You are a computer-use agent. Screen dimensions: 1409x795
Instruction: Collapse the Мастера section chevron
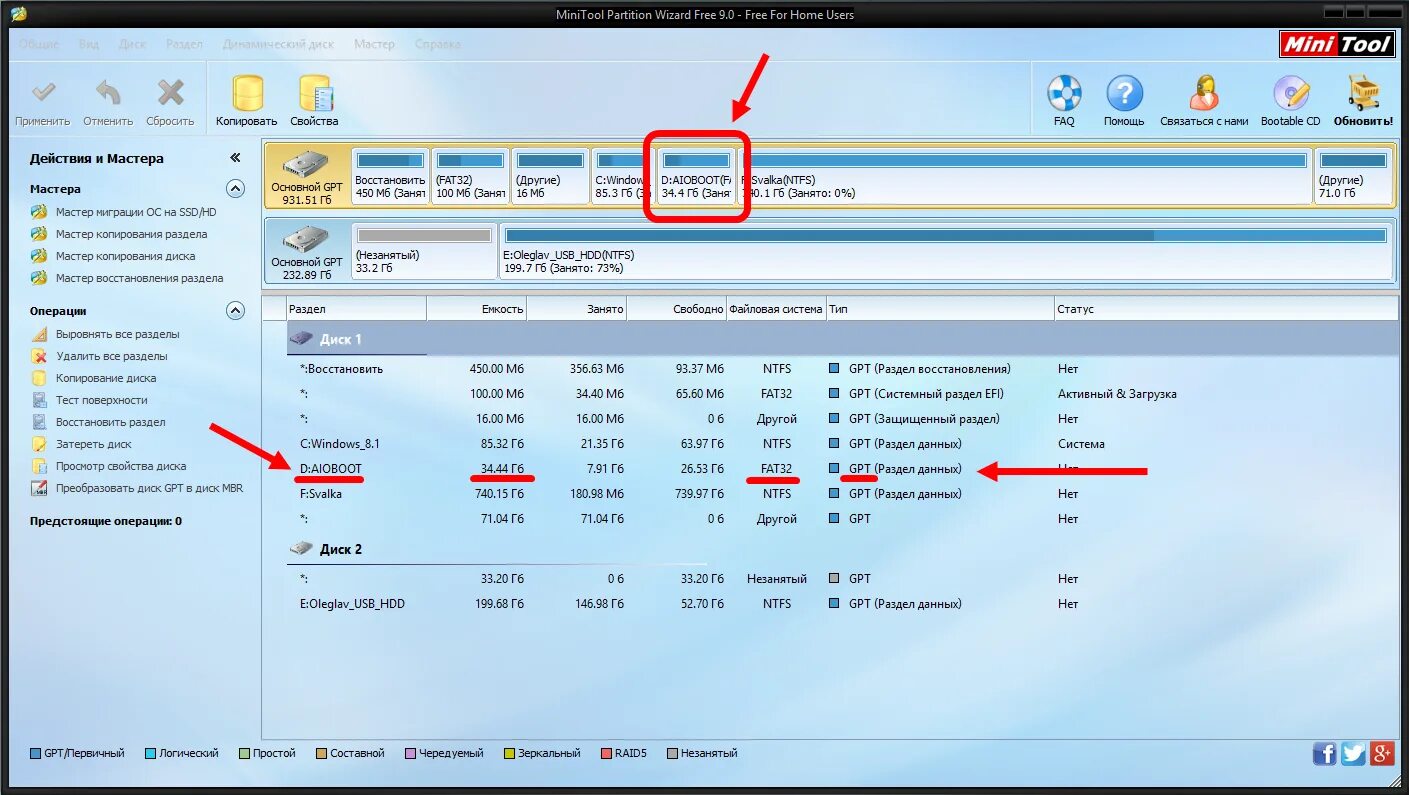click(235, 188)
